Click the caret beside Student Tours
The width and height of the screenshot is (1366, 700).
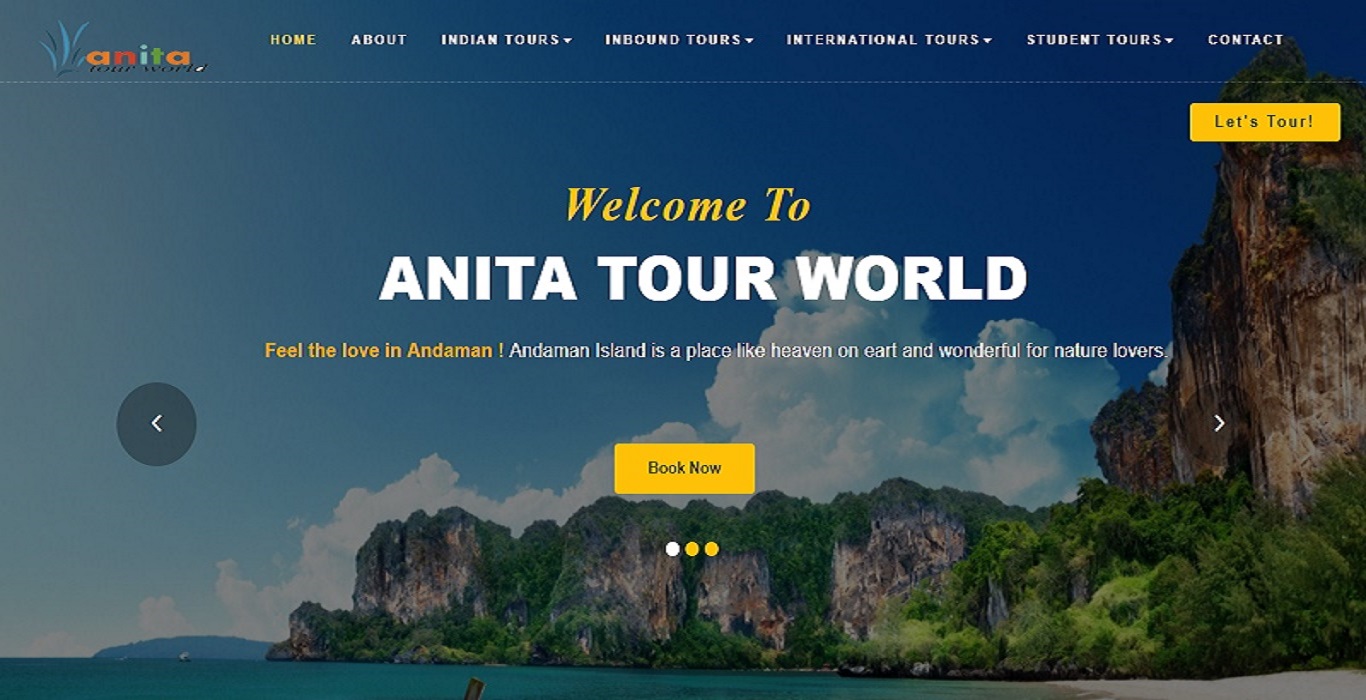(x=1169, y=41)
